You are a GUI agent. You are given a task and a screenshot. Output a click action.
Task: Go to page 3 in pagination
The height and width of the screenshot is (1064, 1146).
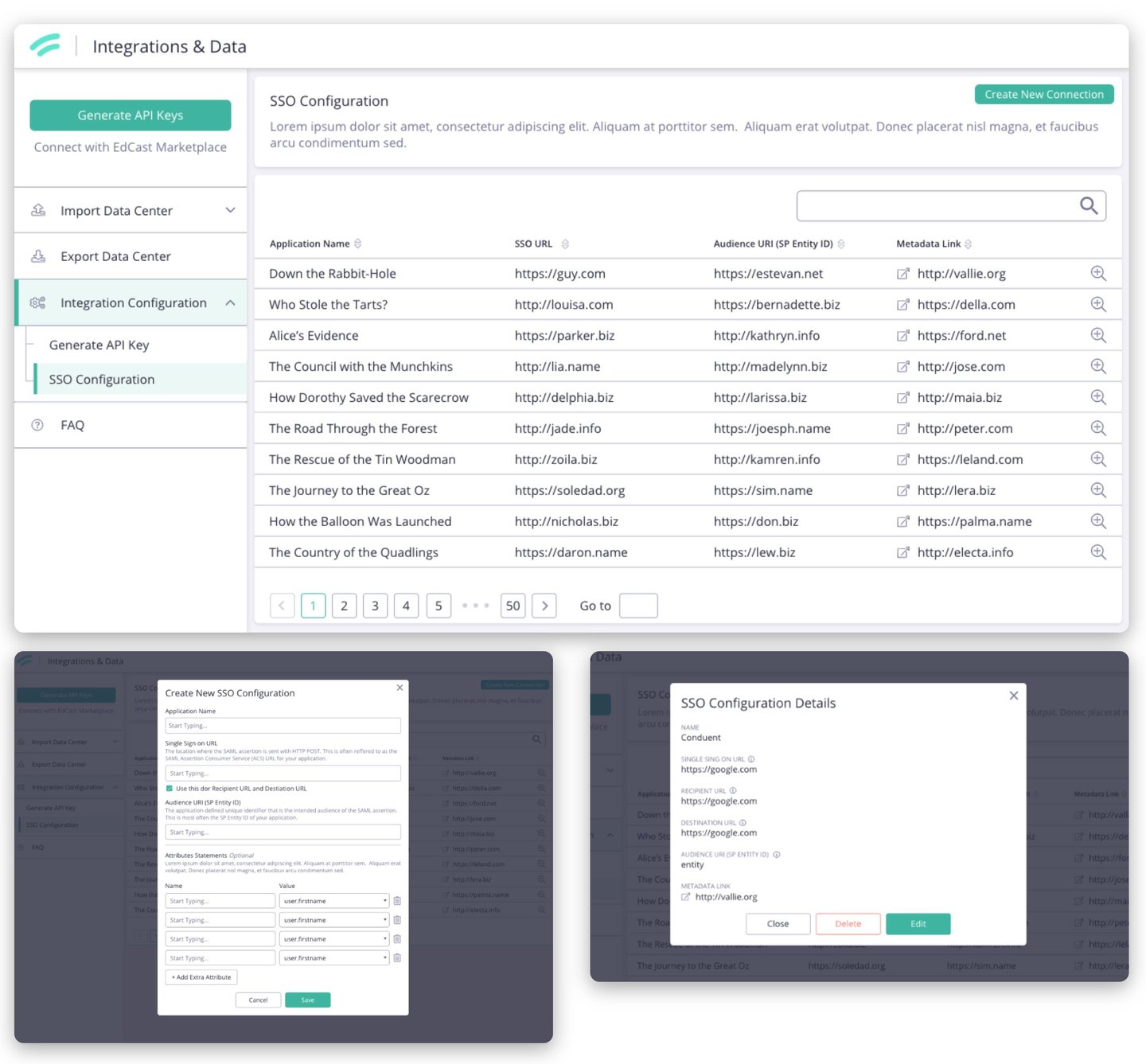coord(375,606)
